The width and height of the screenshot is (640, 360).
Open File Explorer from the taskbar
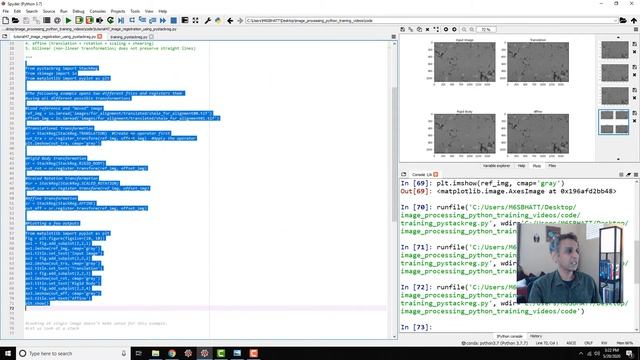pyautogui.click(x=155, y=353)
